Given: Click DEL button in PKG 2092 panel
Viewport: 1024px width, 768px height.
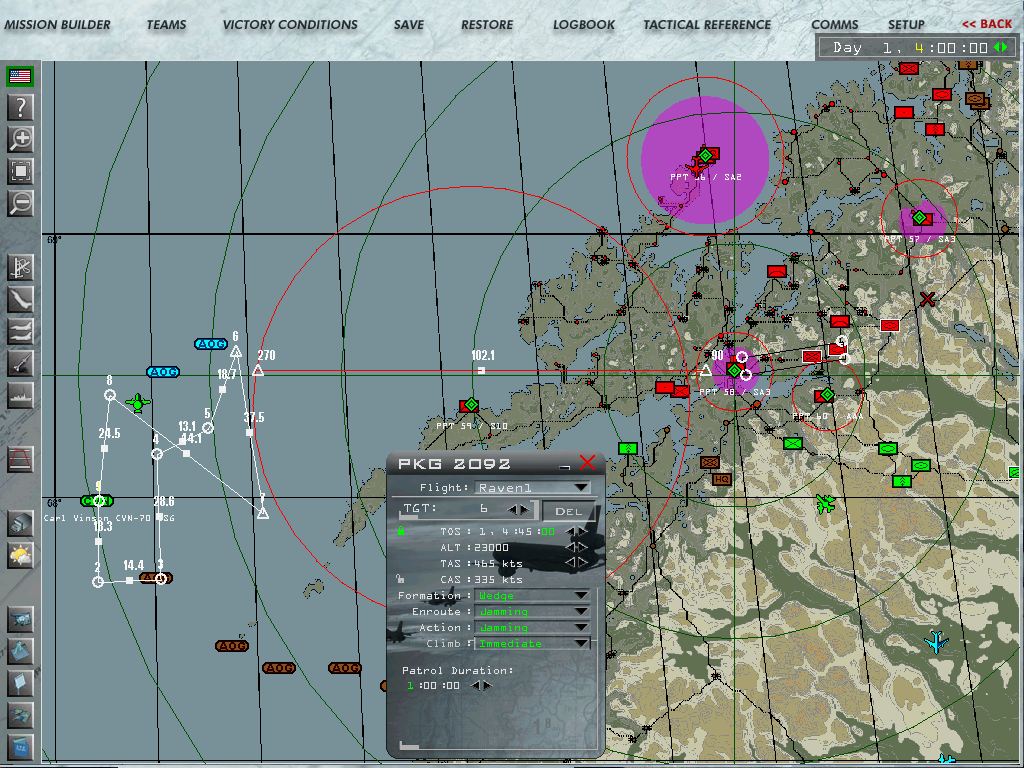Looking at the screenshot, I should click(x=568, y=511).
